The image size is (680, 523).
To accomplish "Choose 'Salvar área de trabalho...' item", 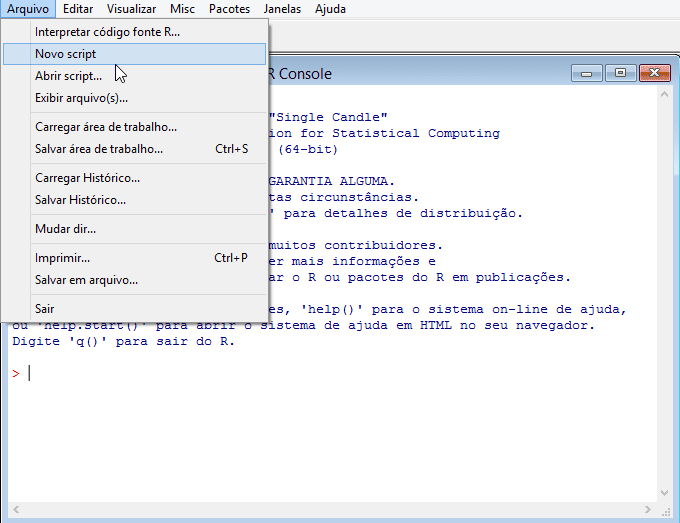I will 99,149.
